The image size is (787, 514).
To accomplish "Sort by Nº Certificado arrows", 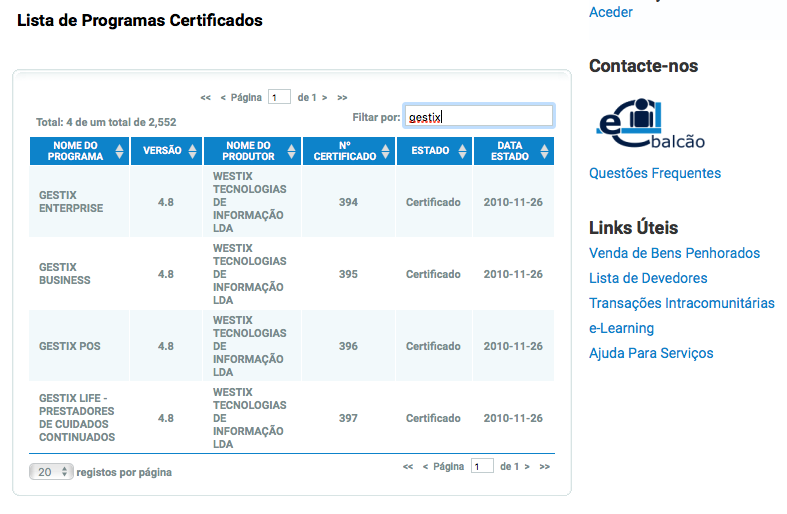I will pos(385,151).
